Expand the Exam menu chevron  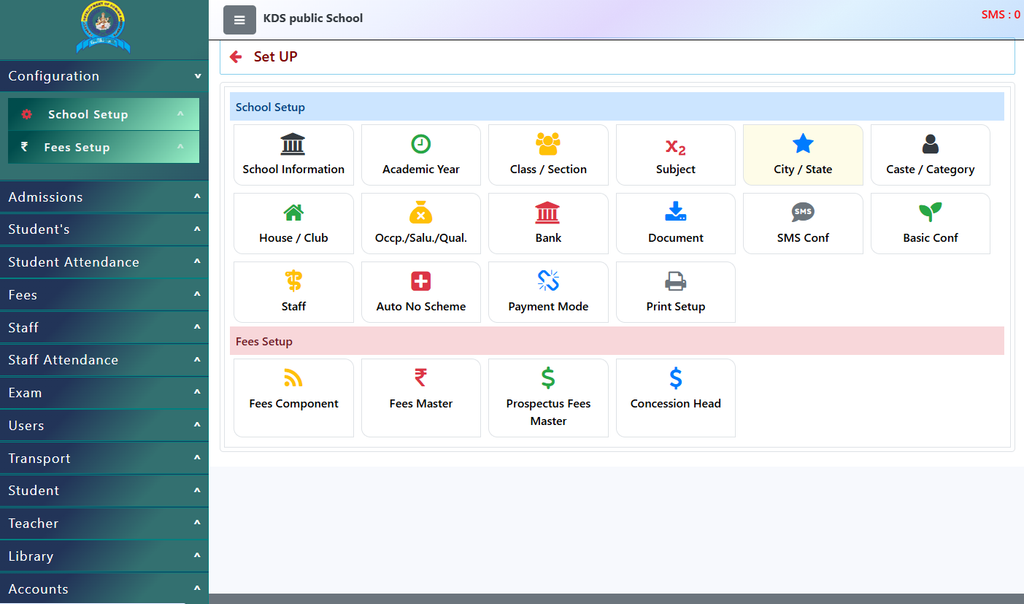tap(197, 392)
